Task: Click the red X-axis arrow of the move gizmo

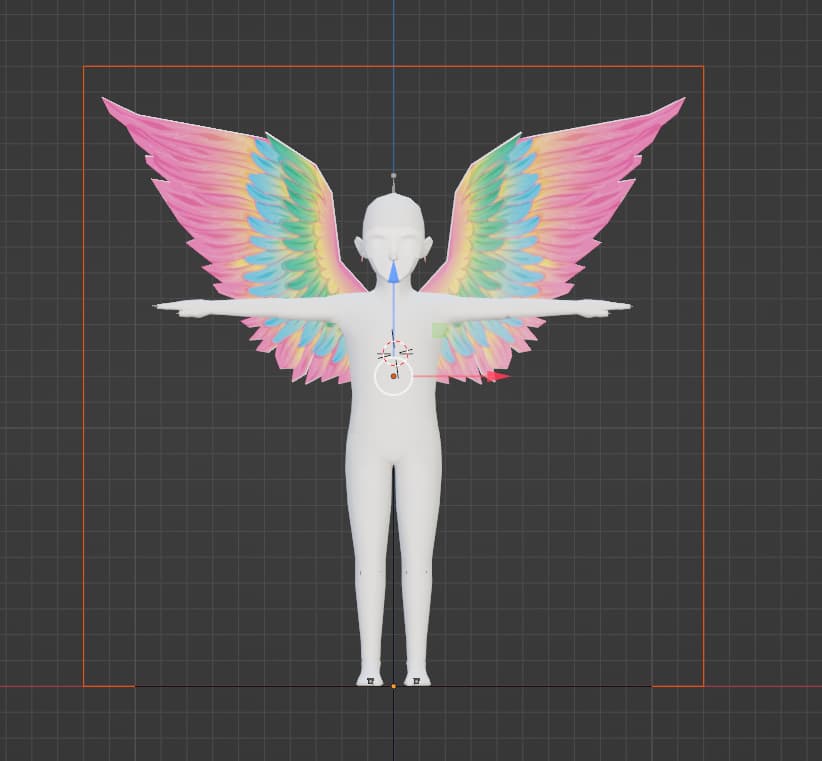Action: [497, 376]
